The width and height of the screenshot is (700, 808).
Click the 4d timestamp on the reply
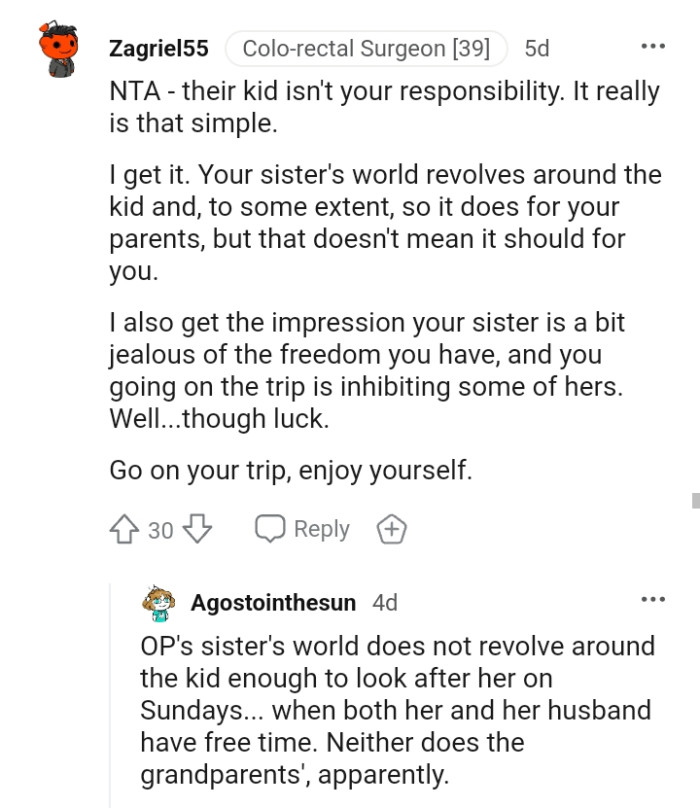[384, 602]
